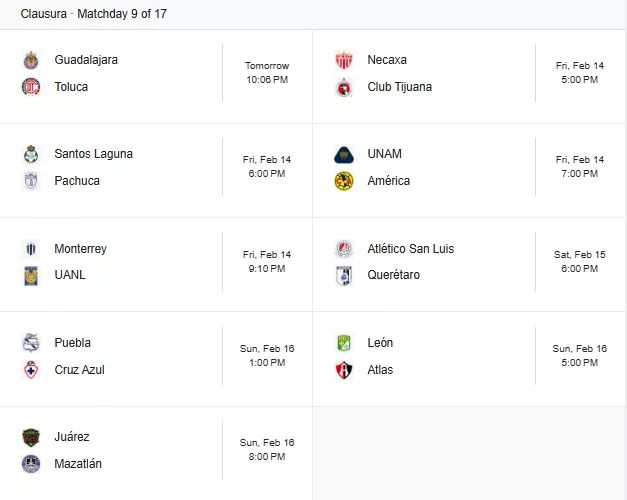Click the UNAM Pumas crest
This screenshot has width=627, height=500.
click(344, 155)
